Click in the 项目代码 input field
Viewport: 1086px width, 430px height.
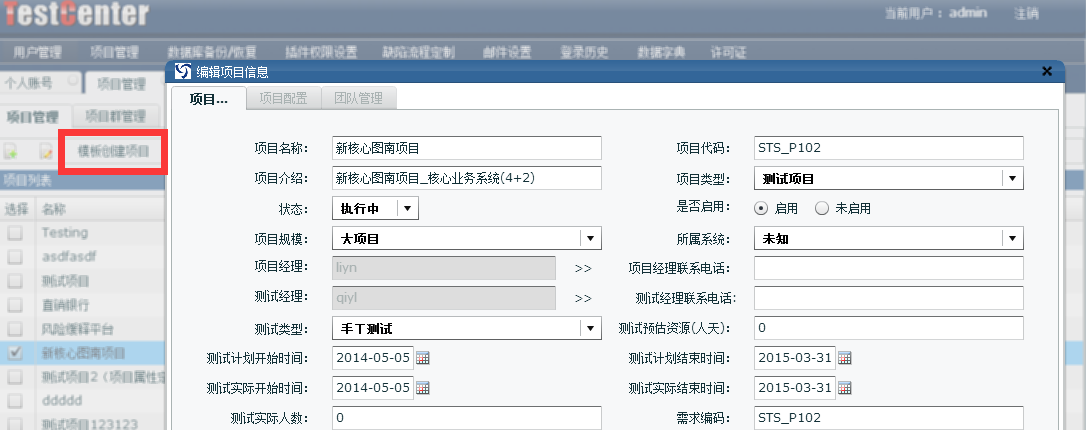889,148
